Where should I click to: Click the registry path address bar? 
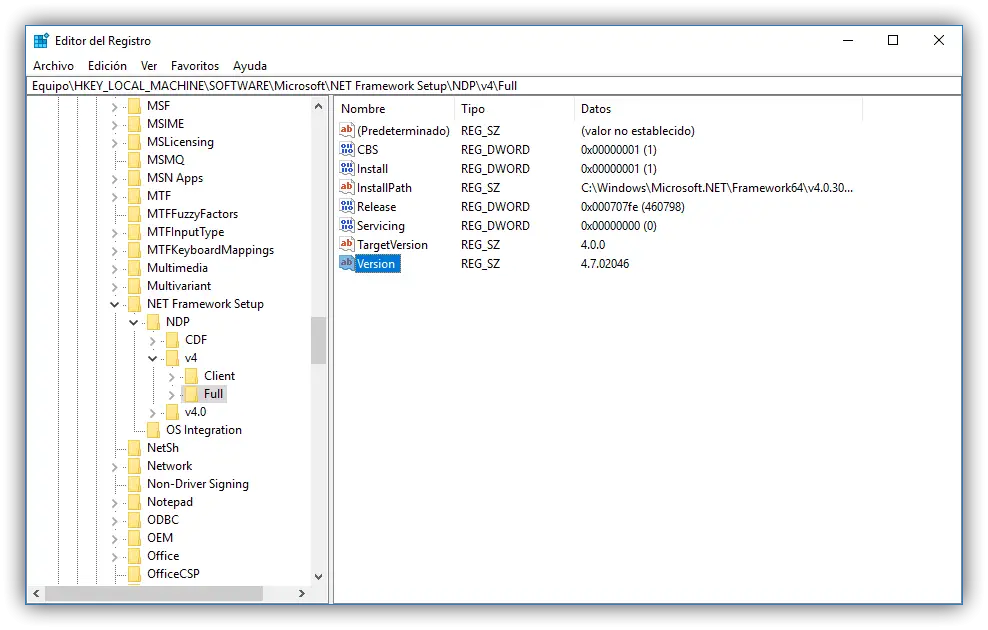(494, 86)
